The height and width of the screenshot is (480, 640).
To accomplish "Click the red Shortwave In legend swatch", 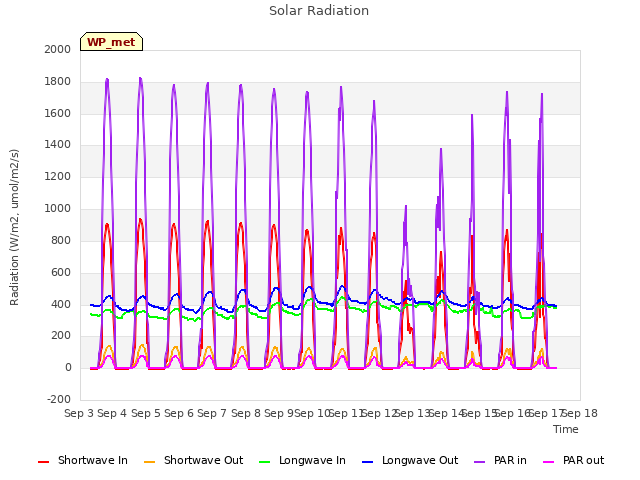I will 43,462.
